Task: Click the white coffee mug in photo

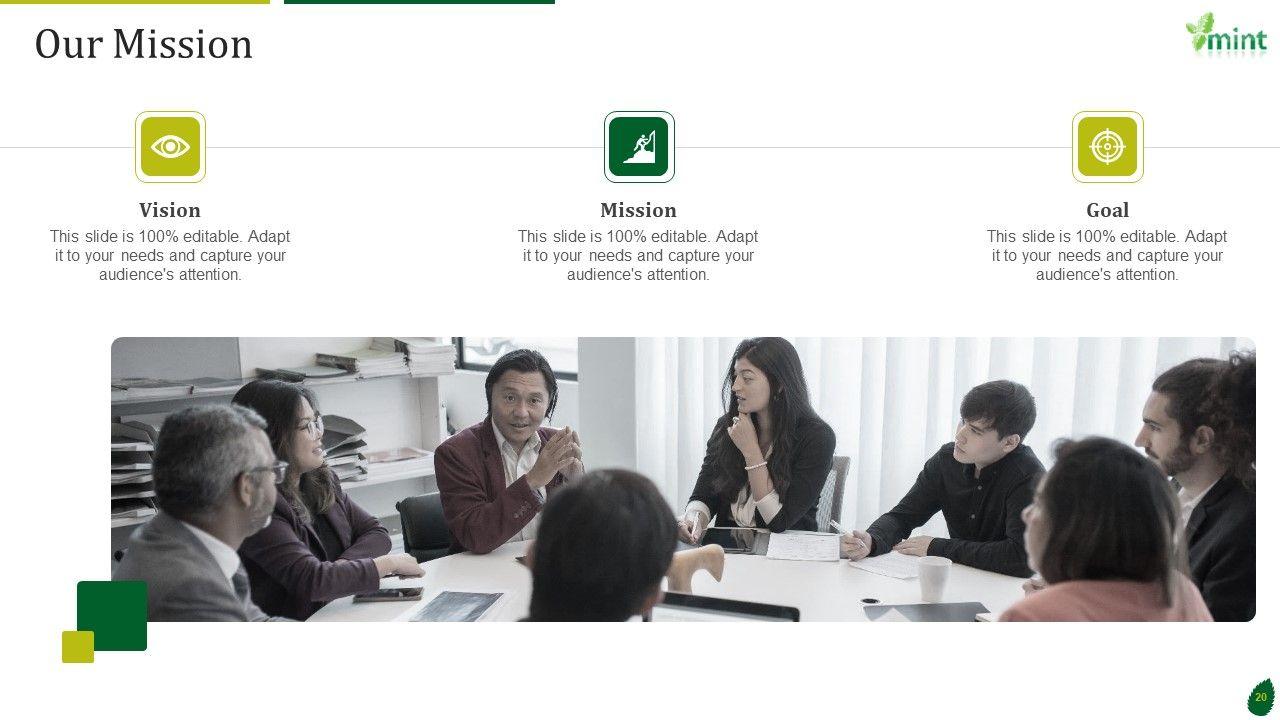Action: point(934,578)
